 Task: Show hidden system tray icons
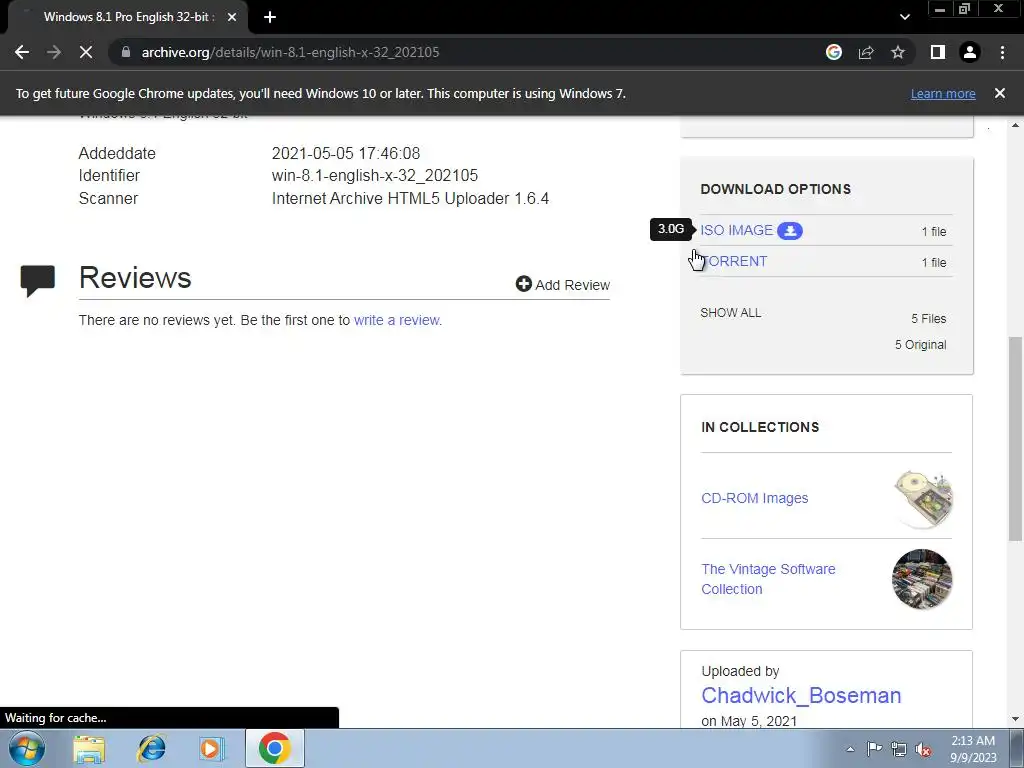(850, 749)
